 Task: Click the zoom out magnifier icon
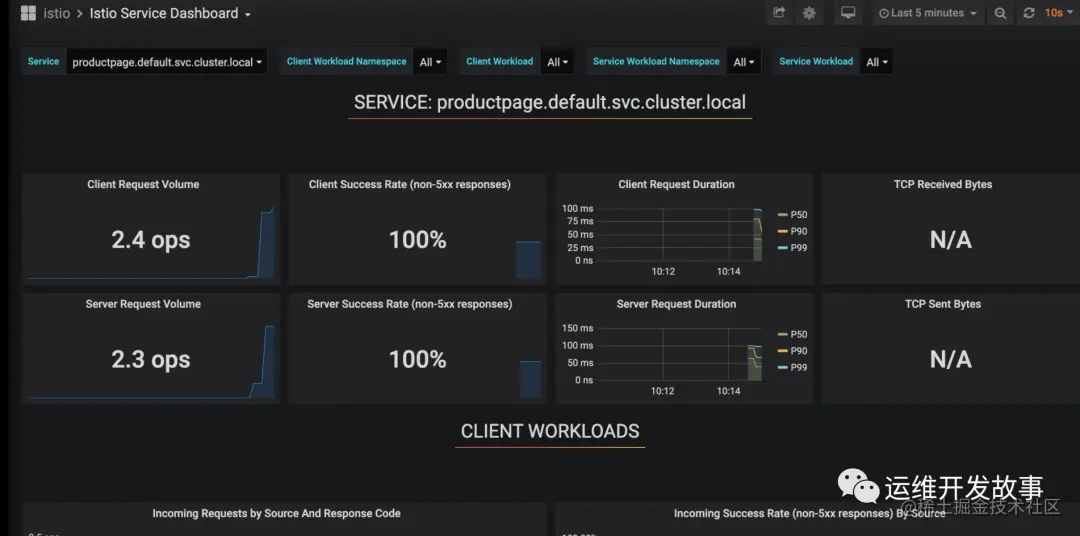(1000, 13)
